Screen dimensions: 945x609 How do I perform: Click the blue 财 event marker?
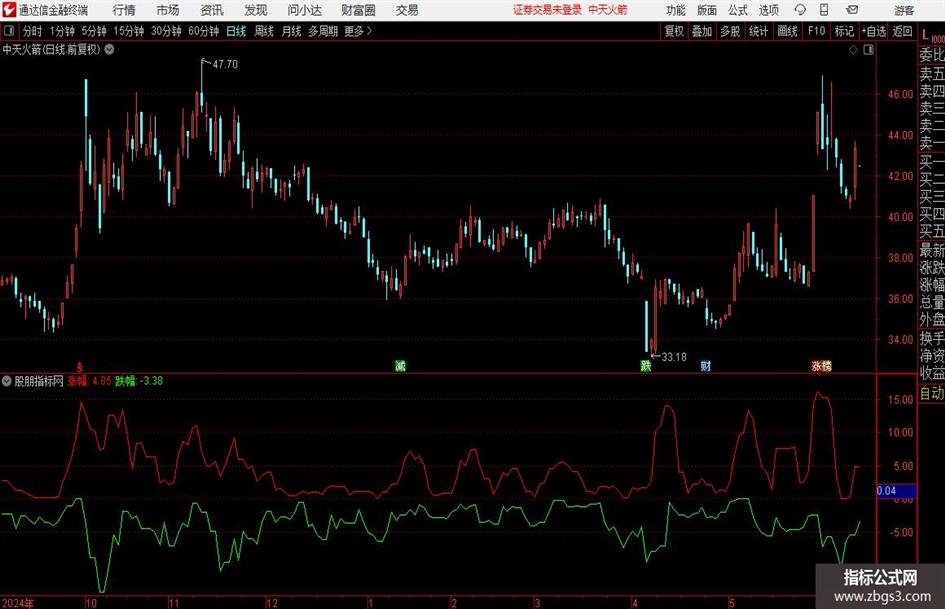tap(706, 365)
